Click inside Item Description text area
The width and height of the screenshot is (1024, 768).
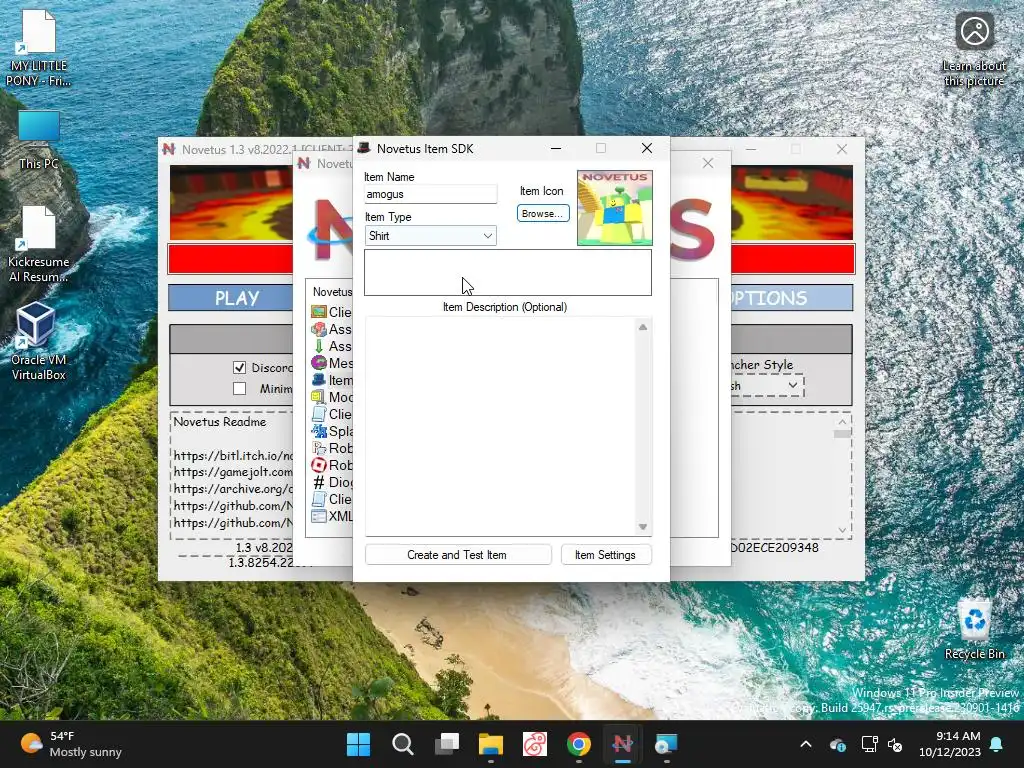[500, 426]
